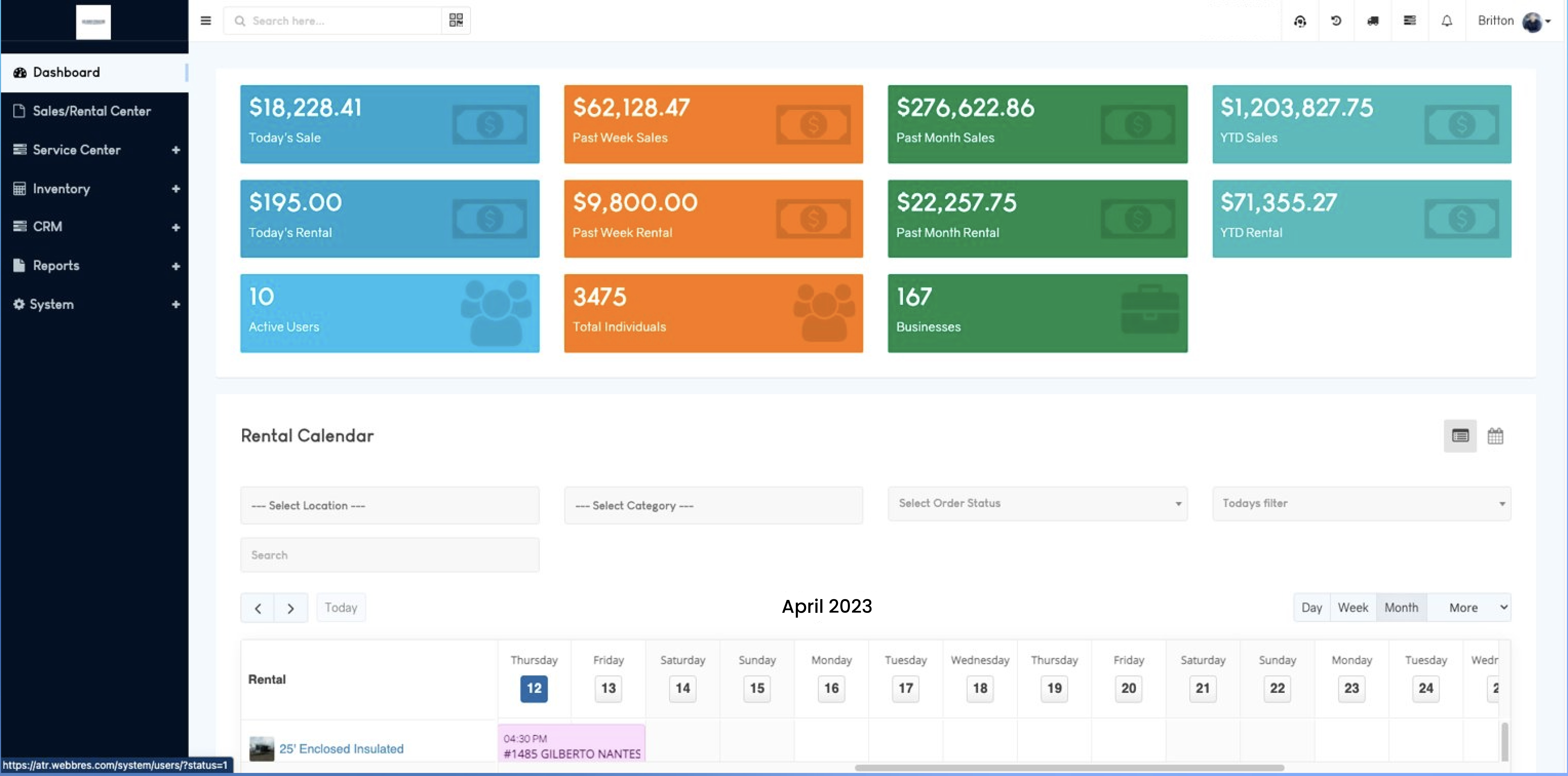Viewport: 1568px width, 776px height.
Task: Click the Search field under Rental Calendar filters
Action: click(390, 555)
